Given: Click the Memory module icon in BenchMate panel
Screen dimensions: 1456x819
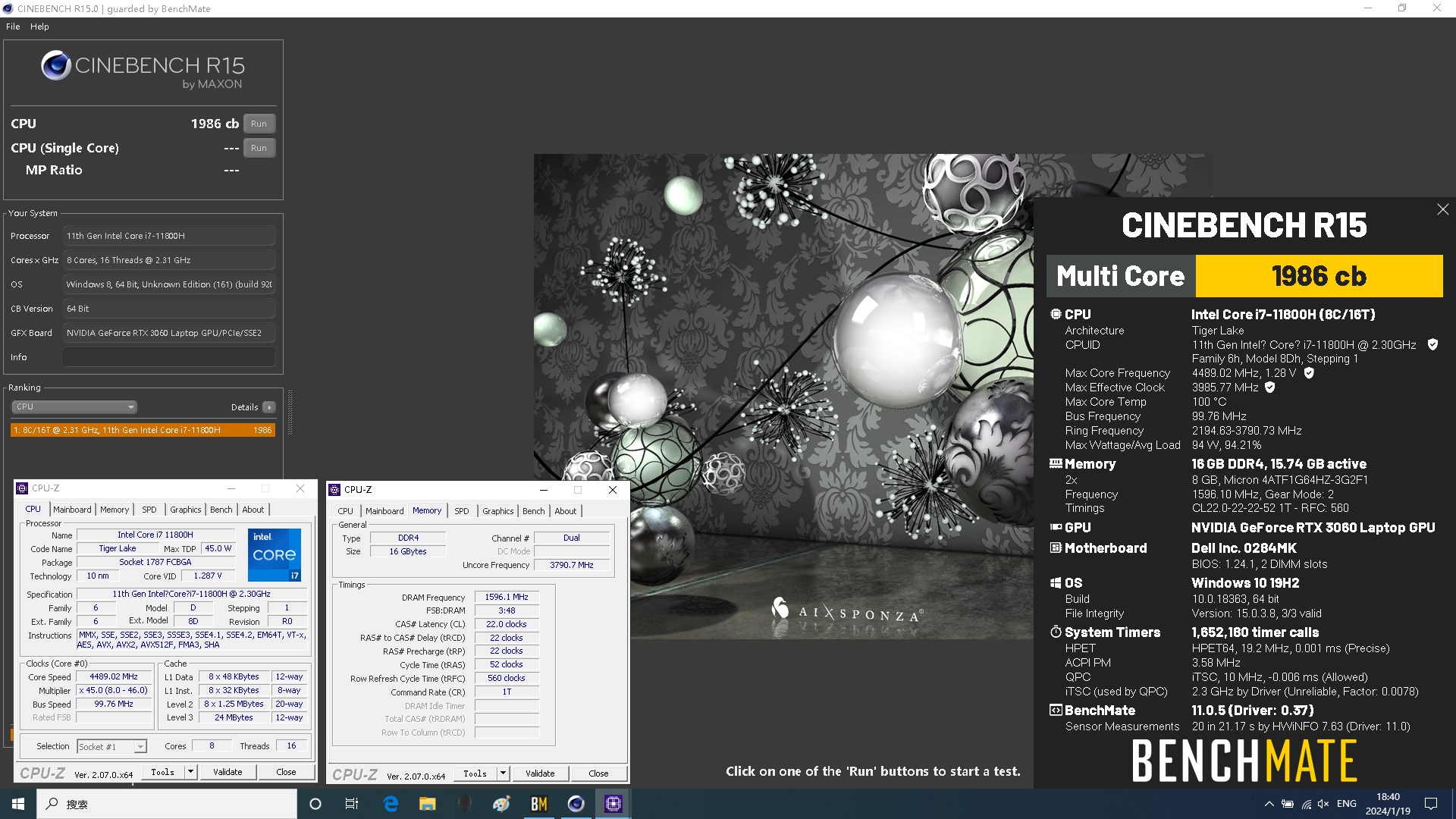Looking at the screenshot, I should (x=1056, y=463).
